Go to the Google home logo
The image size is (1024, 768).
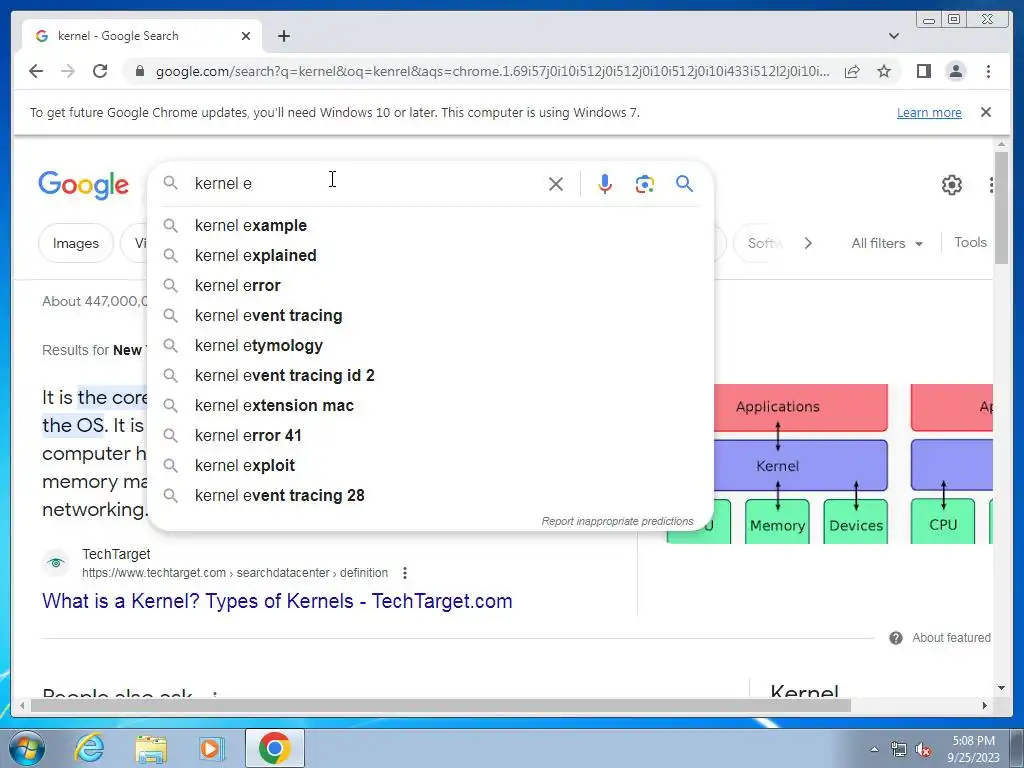click(84, 185)
